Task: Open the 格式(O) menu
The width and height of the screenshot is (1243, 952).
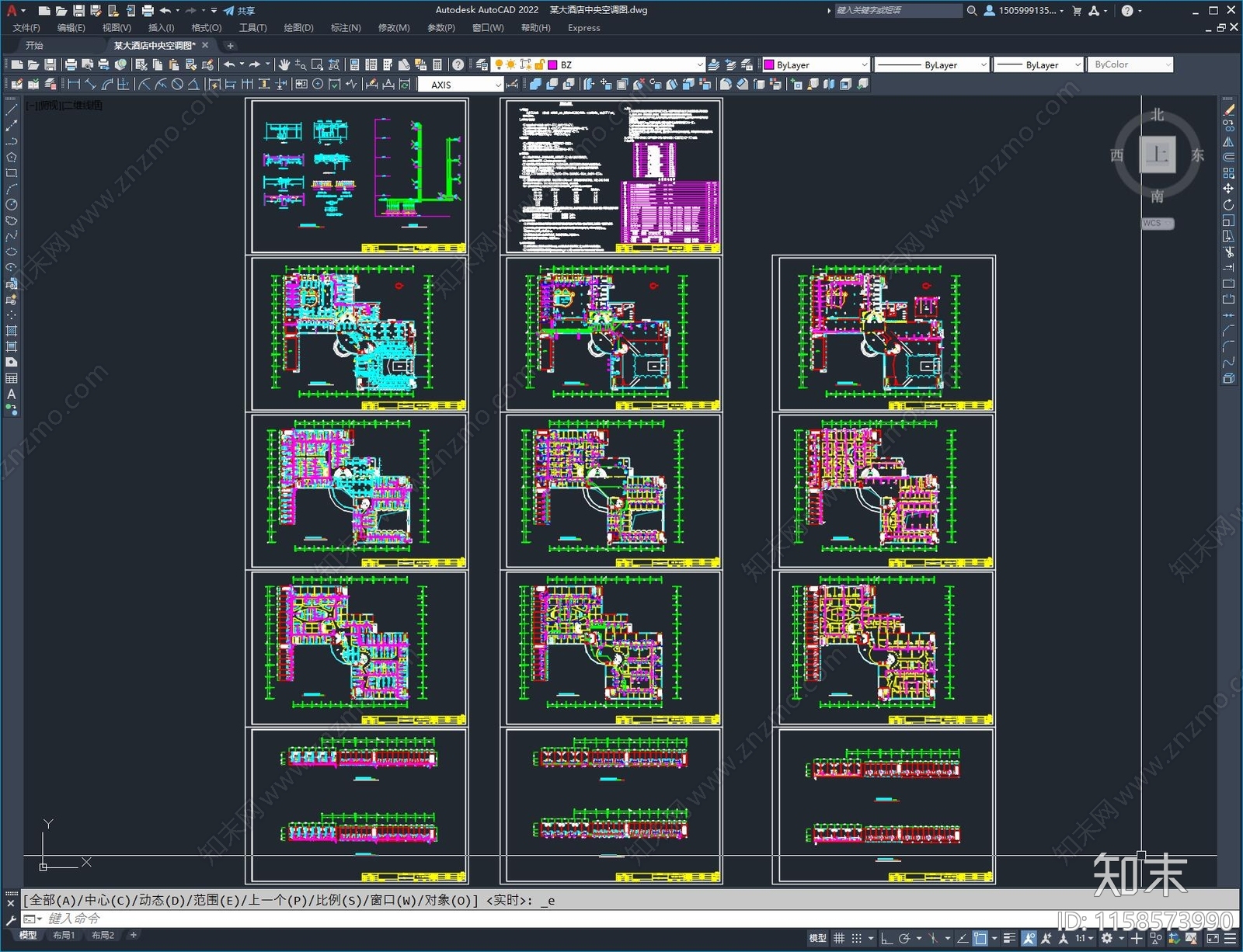Action: click(x=206, y=28)
